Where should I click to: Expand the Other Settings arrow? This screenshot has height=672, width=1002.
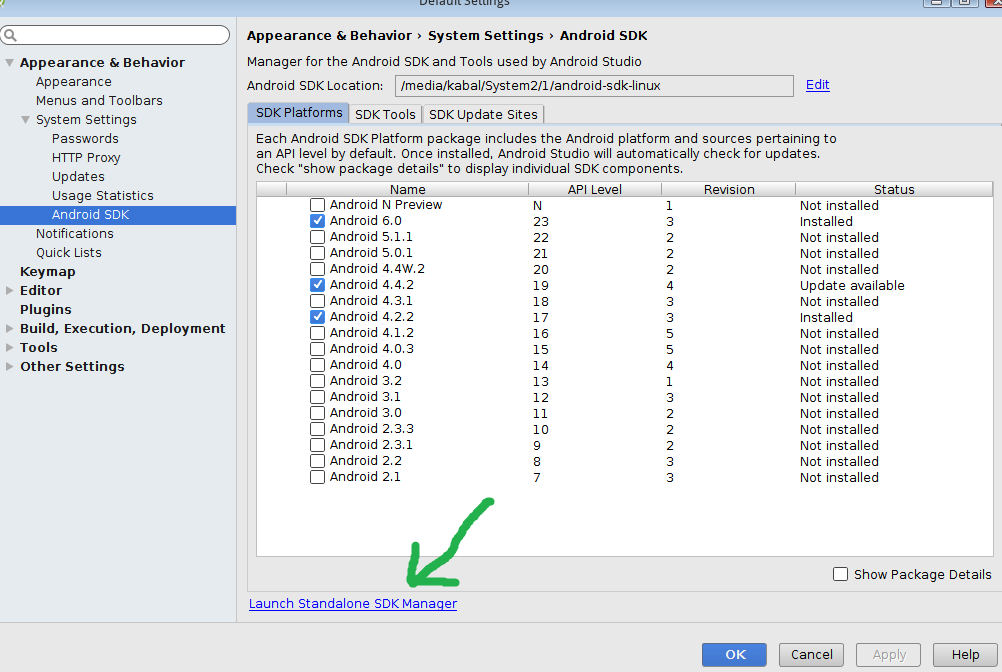pyautogui.click(x=10, y=367)
